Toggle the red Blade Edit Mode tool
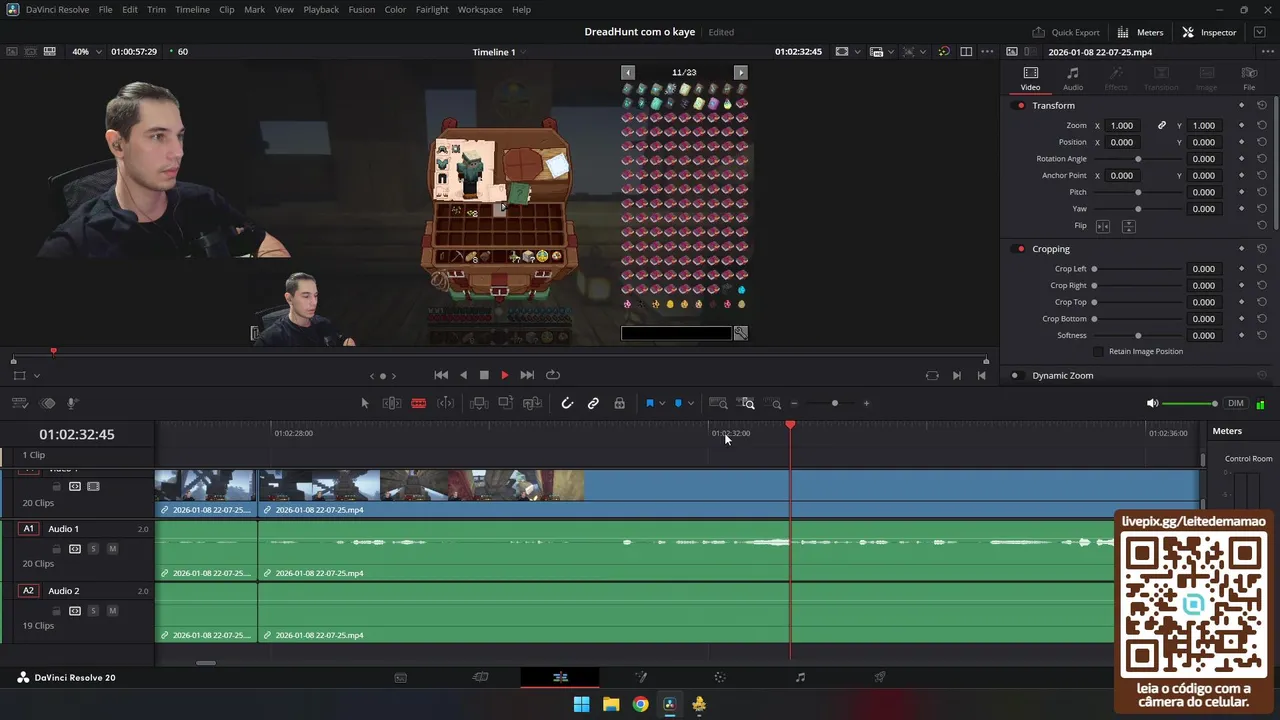The width and height of the screenshot is (1280, 720). [419, 403]
